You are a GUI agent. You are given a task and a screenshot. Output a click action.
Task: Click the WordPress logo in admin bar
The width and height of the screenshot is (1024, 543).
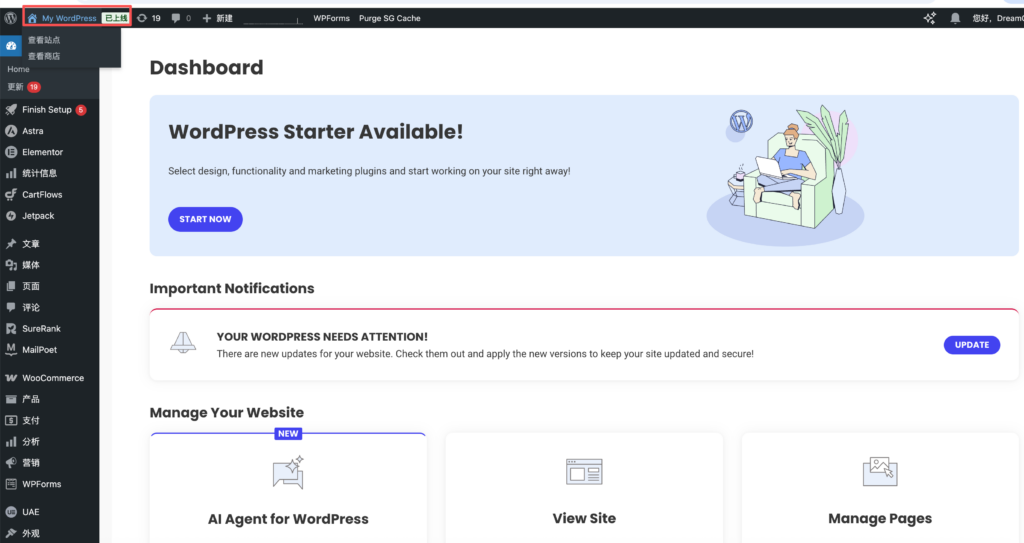coord(10,18)
